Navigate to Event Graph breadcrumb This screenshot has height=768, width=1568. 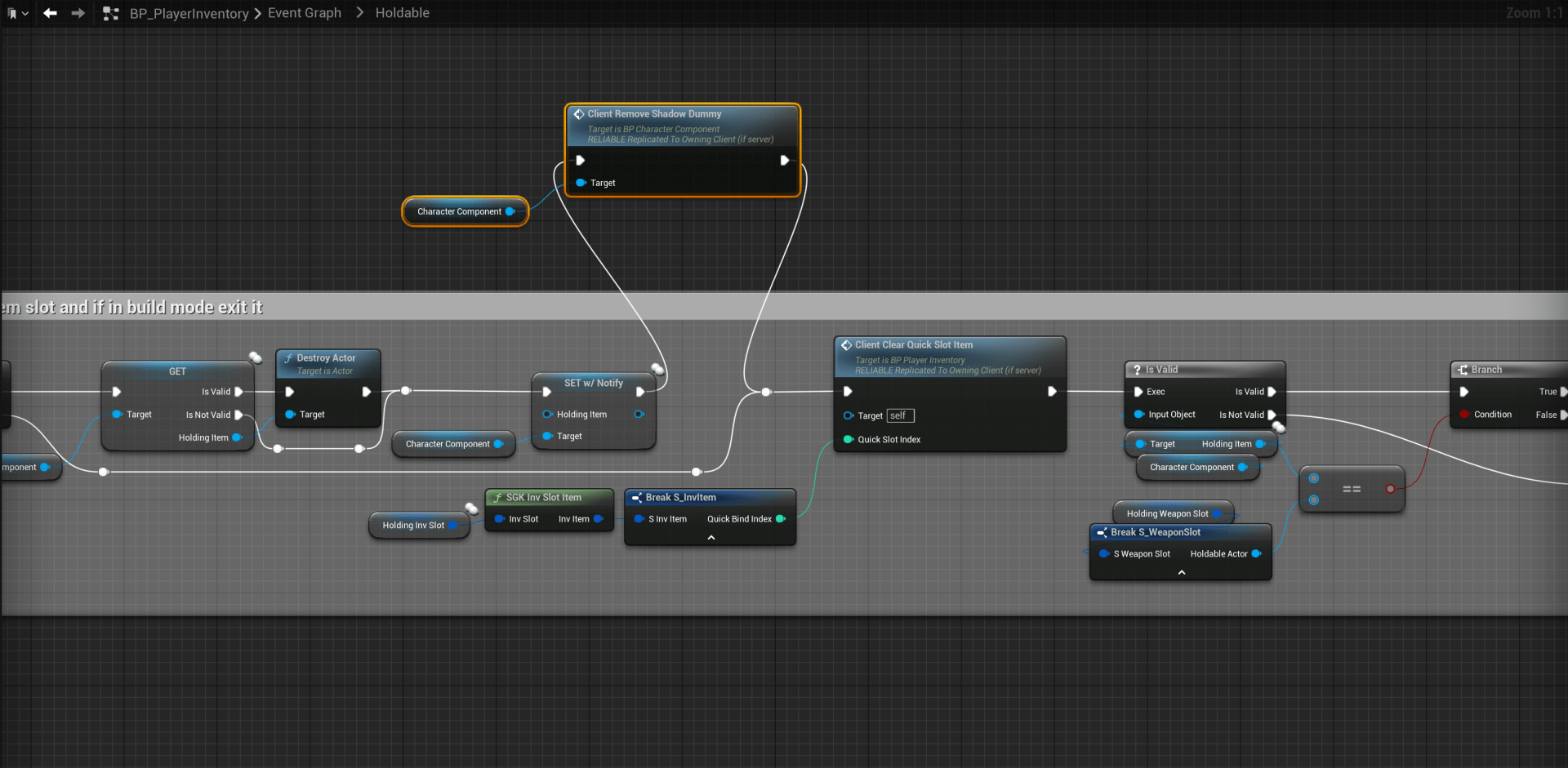coord(304,13)
